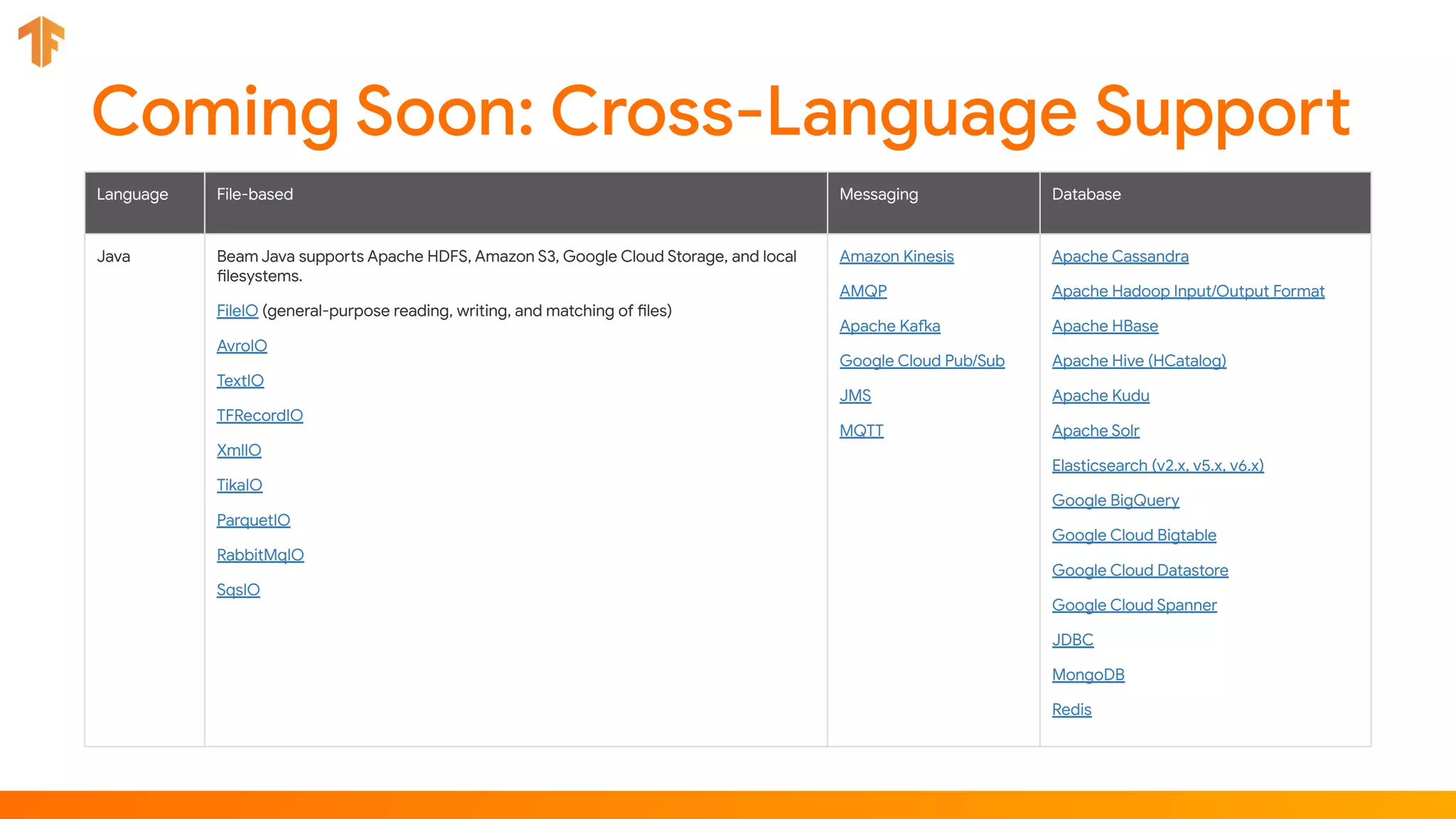Image resolution: width=1456 pixels, height=819 pixels.
Task: Follow the JDBC link
Action: (1073, 640)
